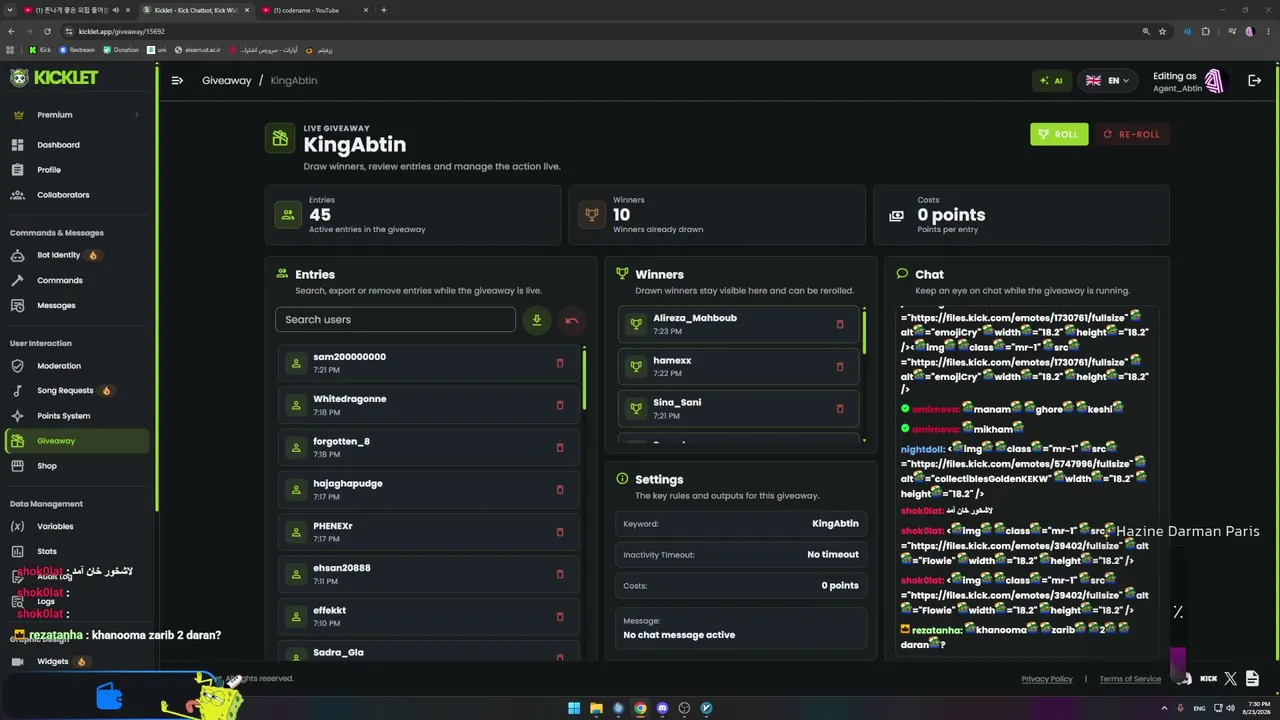The height and width of the screenshot is (720, 1280).
Task: Click the ehsan20888 entry name
Action: point(342,568)
